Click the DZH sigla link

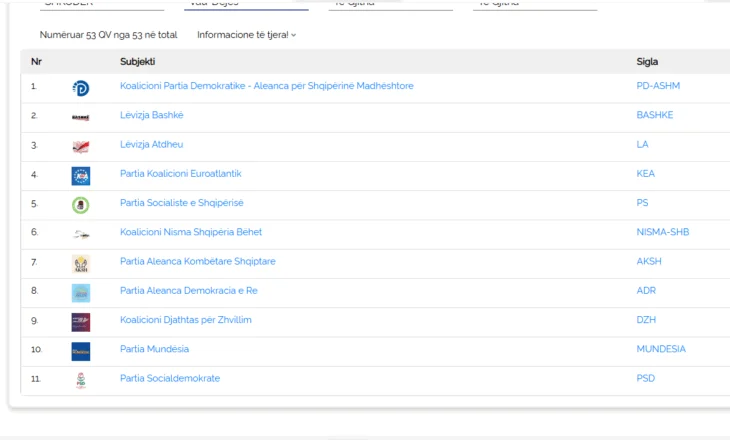point(646,320)
